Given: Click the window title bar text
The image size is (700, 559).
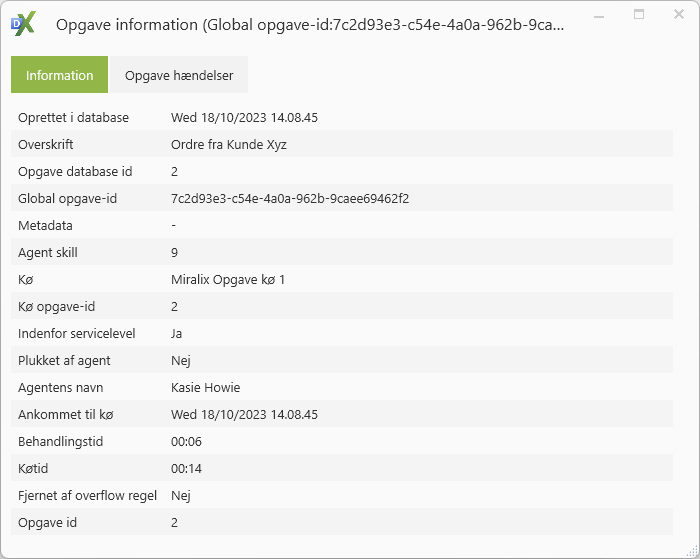Looking at the screenshot, I should coord(310,25).
